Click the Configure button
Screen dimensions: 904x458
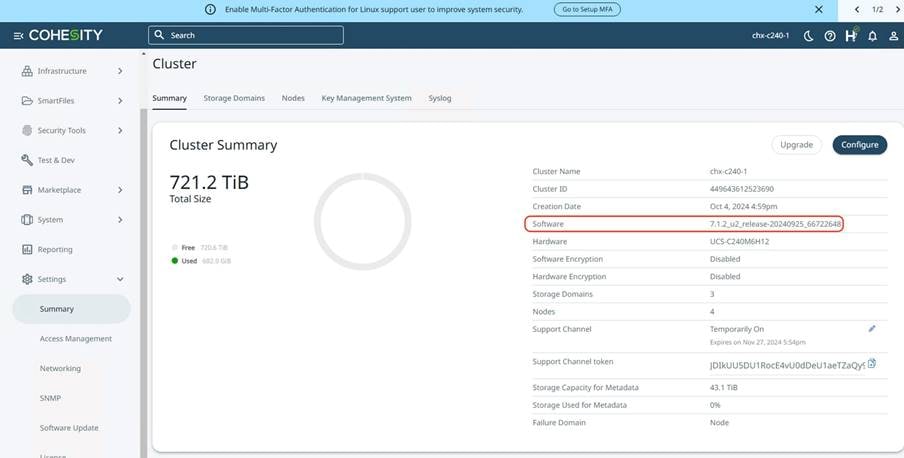860,145
